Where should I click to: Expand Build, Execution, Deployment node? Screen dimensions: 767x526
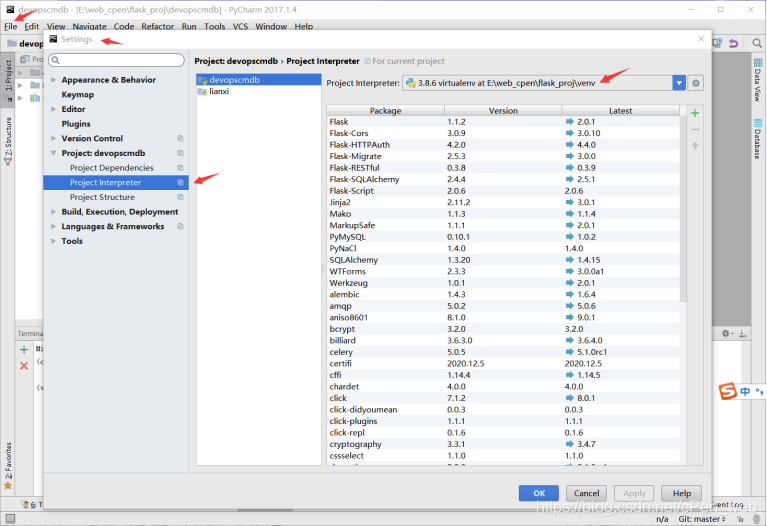click(x=54, y=212)
